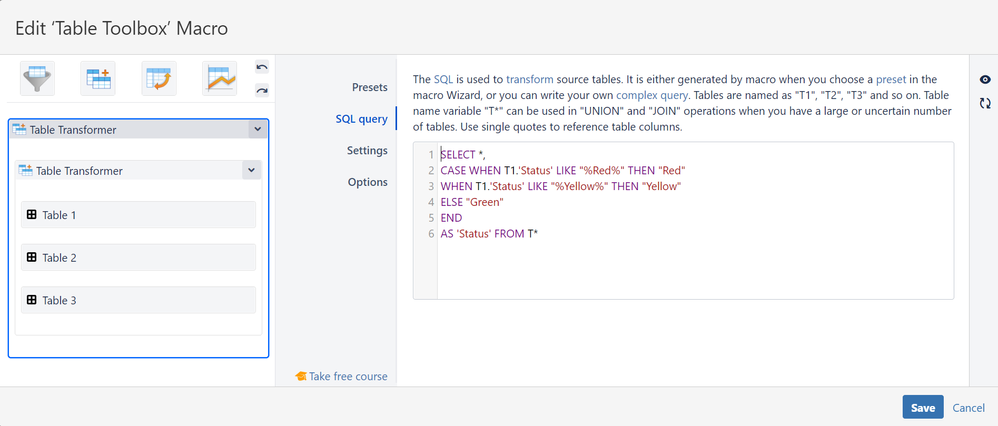Expand the outer Table Transformer dropdown arrow
This screenshot has height=426, width=998.
click(x=257, y=130)
